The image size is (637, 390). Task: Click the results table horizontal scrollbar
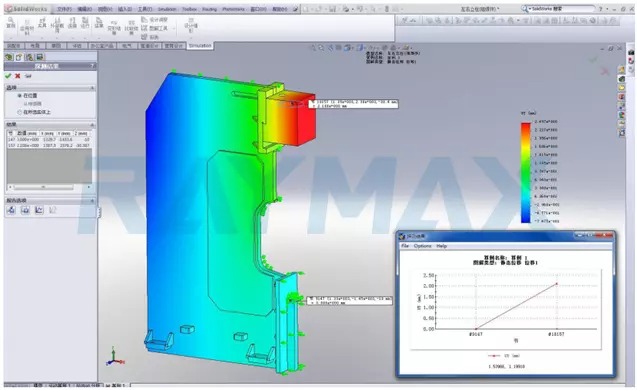pos(49,187)
